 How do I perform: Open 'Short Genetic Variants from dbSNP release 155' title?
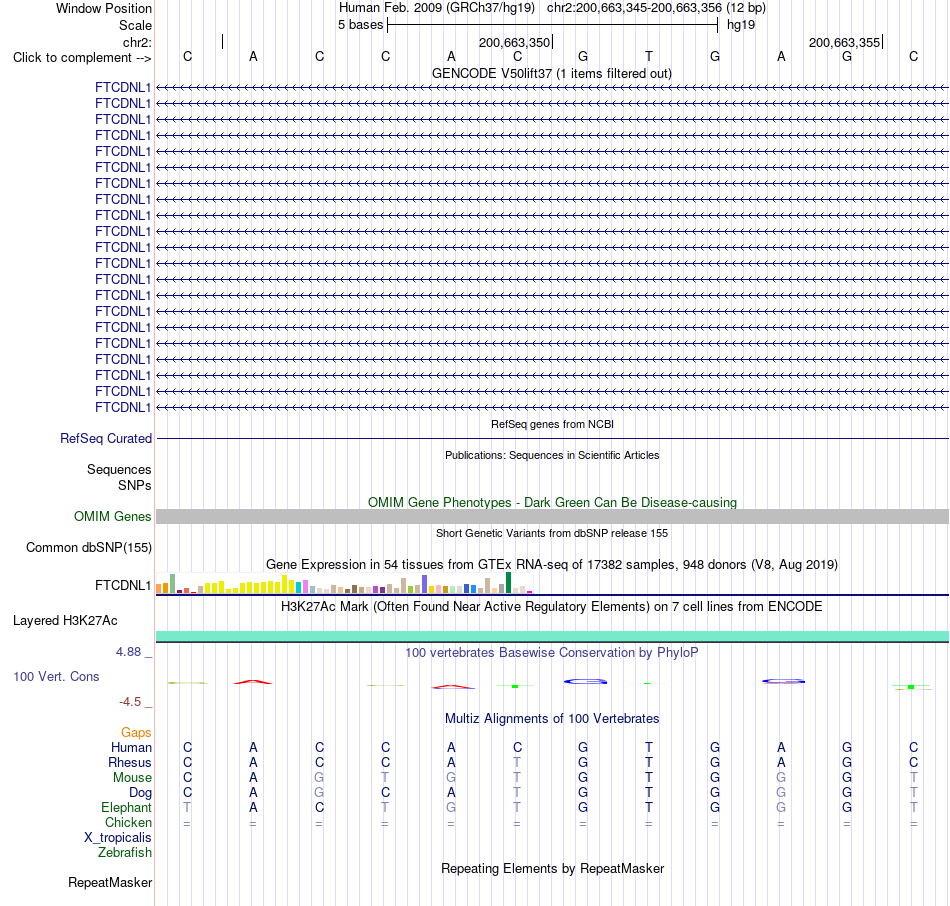[x=552, y=533]
